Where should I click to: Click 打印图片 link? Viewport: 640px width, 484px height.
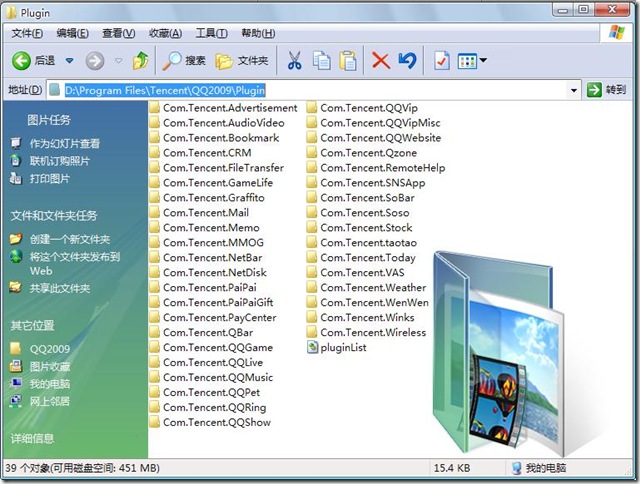coord(49,179)
